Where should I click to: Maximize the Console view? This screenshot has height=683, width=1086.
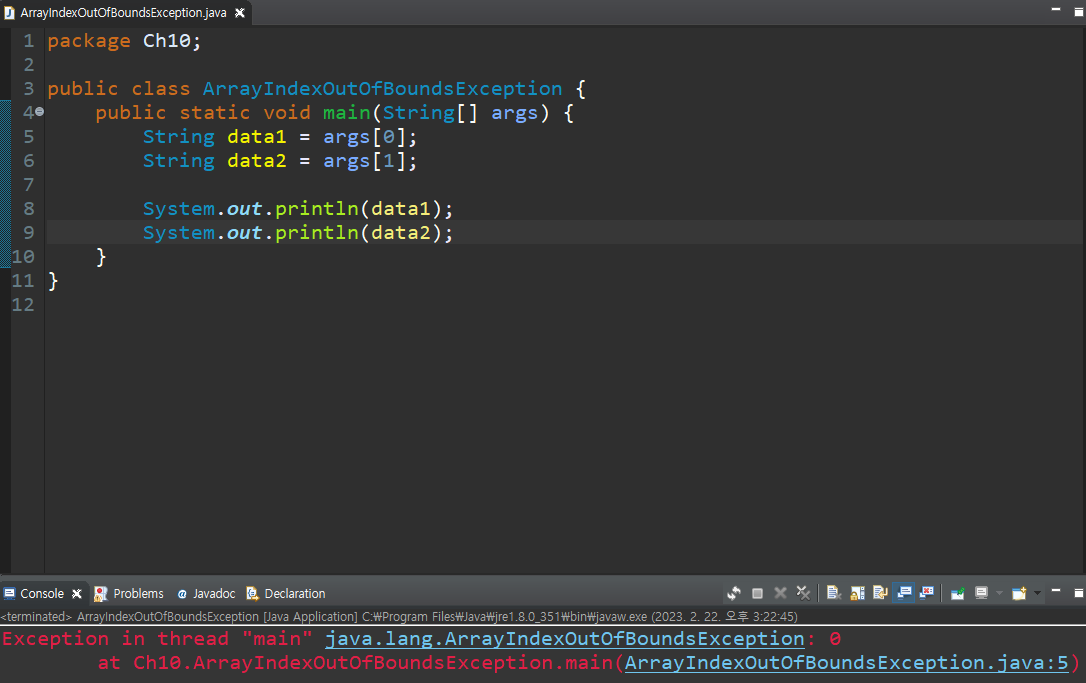click(1079, 593)
